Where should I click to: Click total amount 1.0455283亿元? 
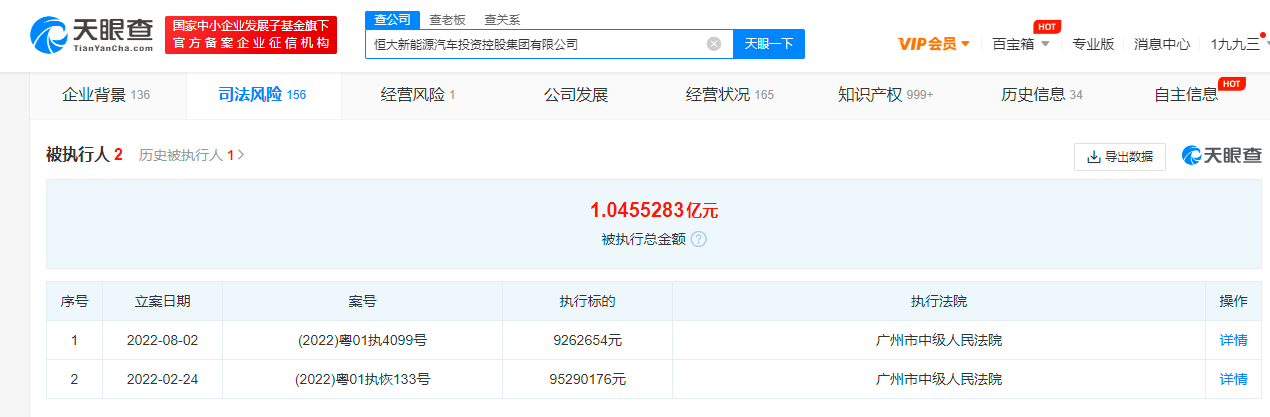coord(654,210)
